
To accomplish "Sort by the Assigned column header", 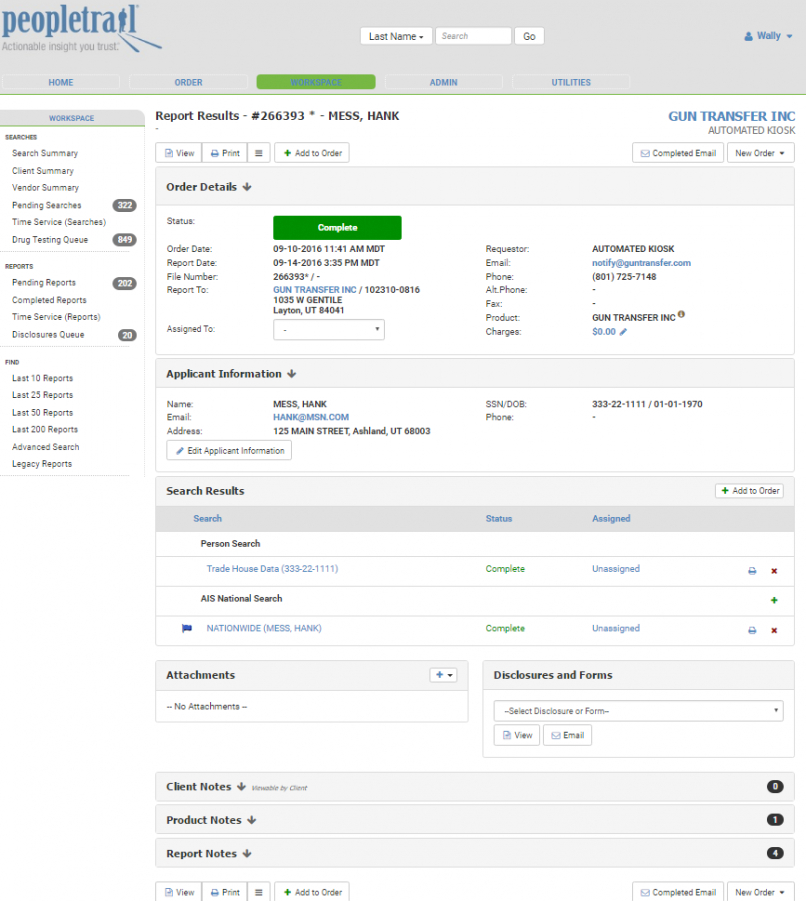I will (611, 518).
